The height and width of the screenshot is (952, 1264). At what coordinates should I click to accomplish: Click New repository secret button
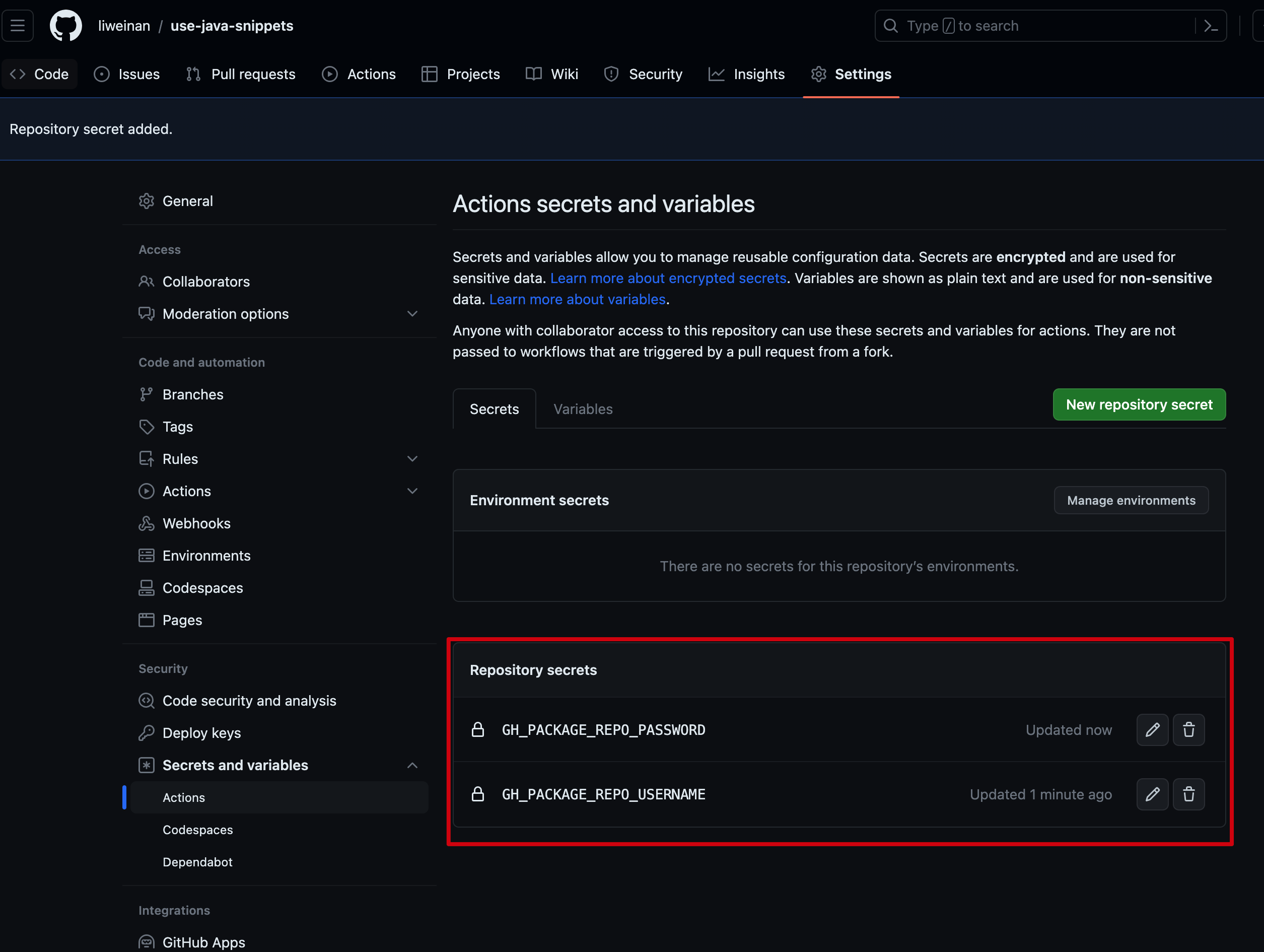[1139, 404]
